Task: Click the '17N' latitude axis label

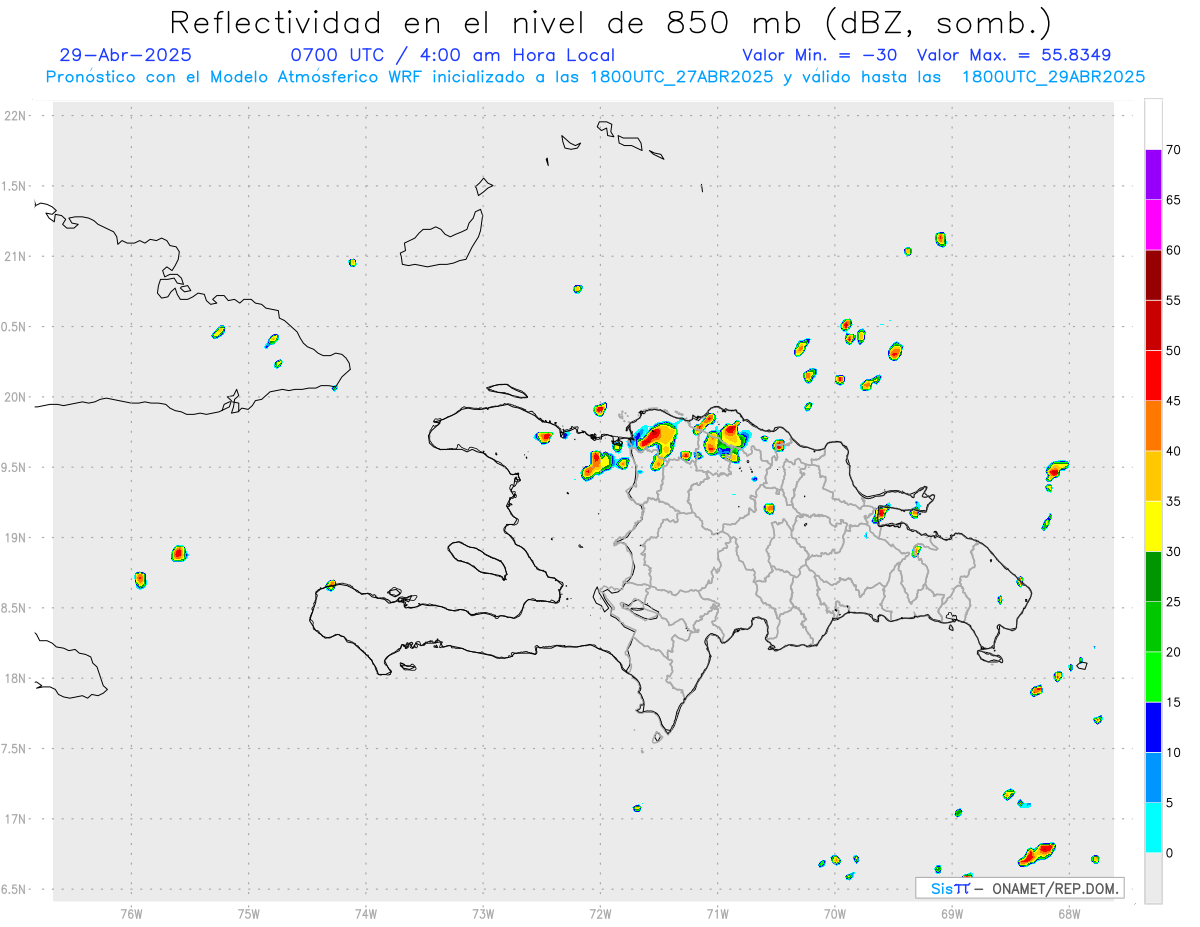Action: point(15,818)
